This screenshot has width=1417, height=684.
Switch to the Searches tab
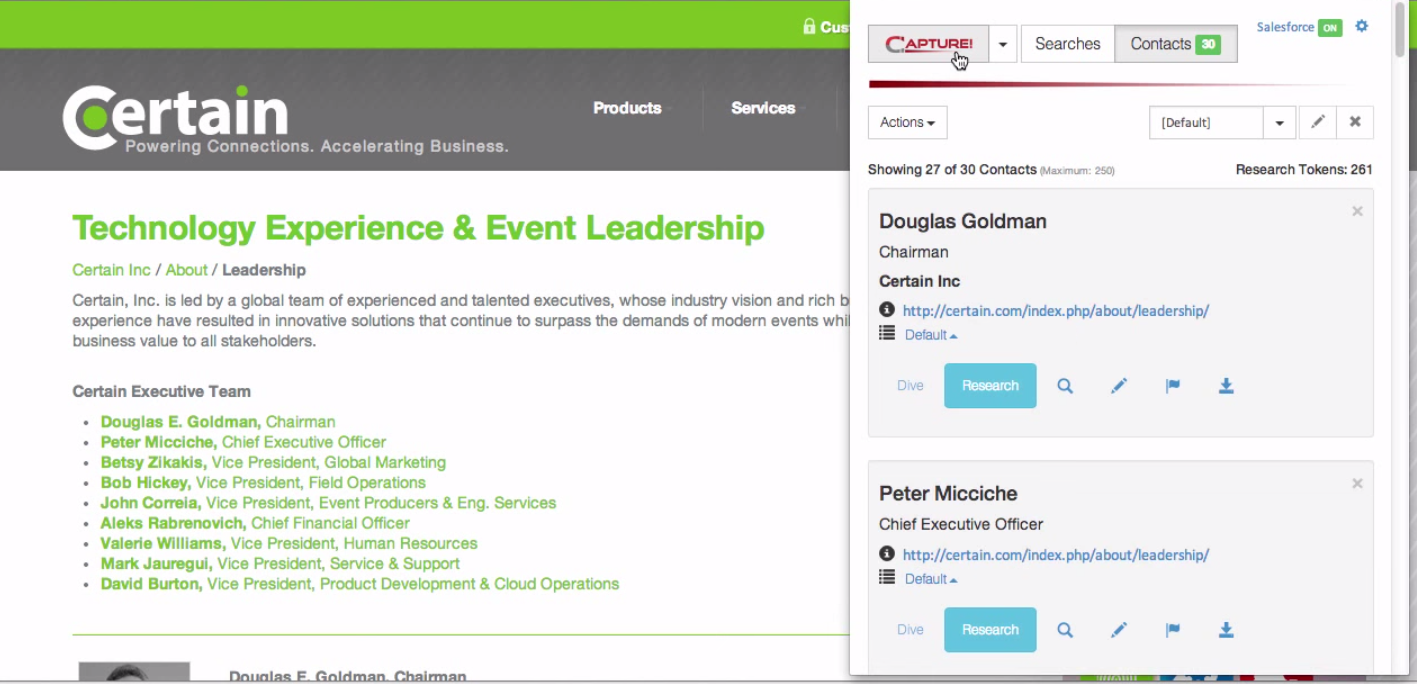pos(1067,44)
